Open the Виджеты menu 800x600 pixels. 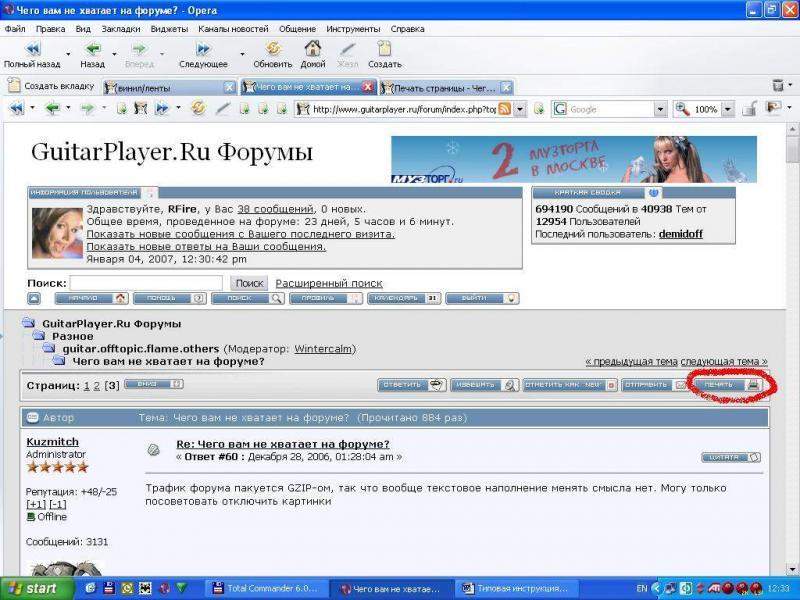point(169,29)
